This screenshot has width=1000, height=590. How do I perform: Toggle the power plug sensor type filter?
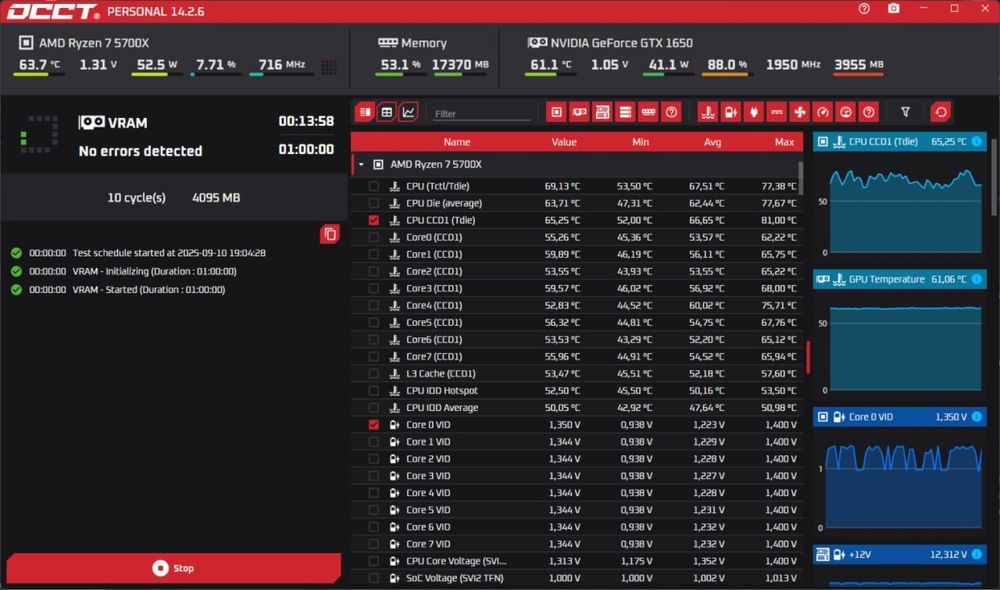[754, 112]
